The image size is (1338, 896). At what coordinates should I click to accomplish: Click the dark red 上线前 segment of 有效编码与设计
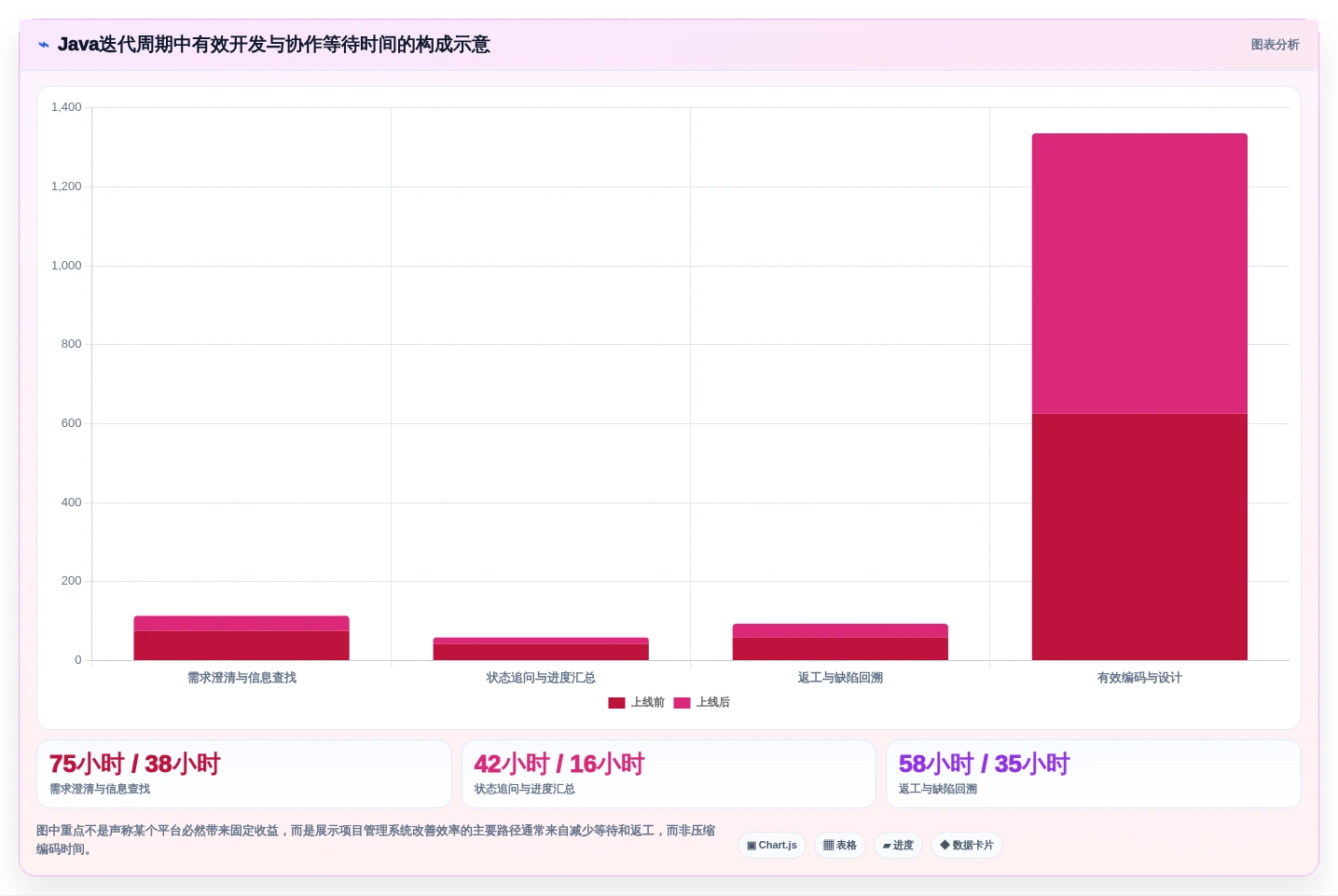(x=1139, y=537)
